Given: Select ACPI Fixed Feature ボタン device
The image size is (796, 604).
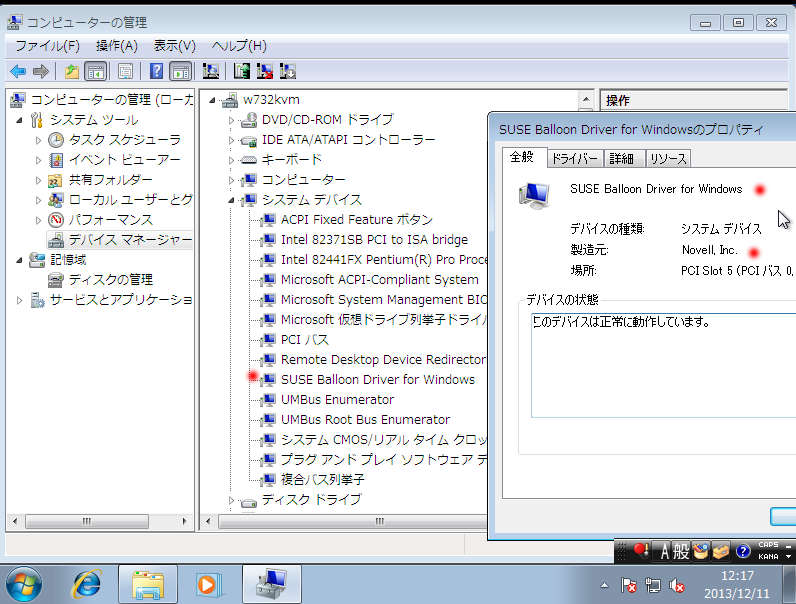Looking at the screenshot, I should tap(346, 220).
